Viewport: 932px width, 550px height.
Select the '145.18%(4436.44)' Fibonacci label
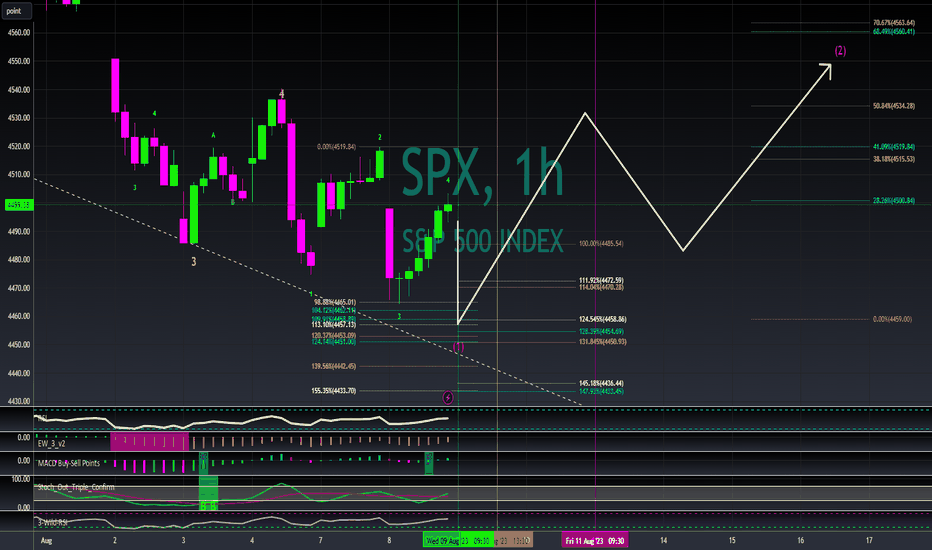coord(601,384)
